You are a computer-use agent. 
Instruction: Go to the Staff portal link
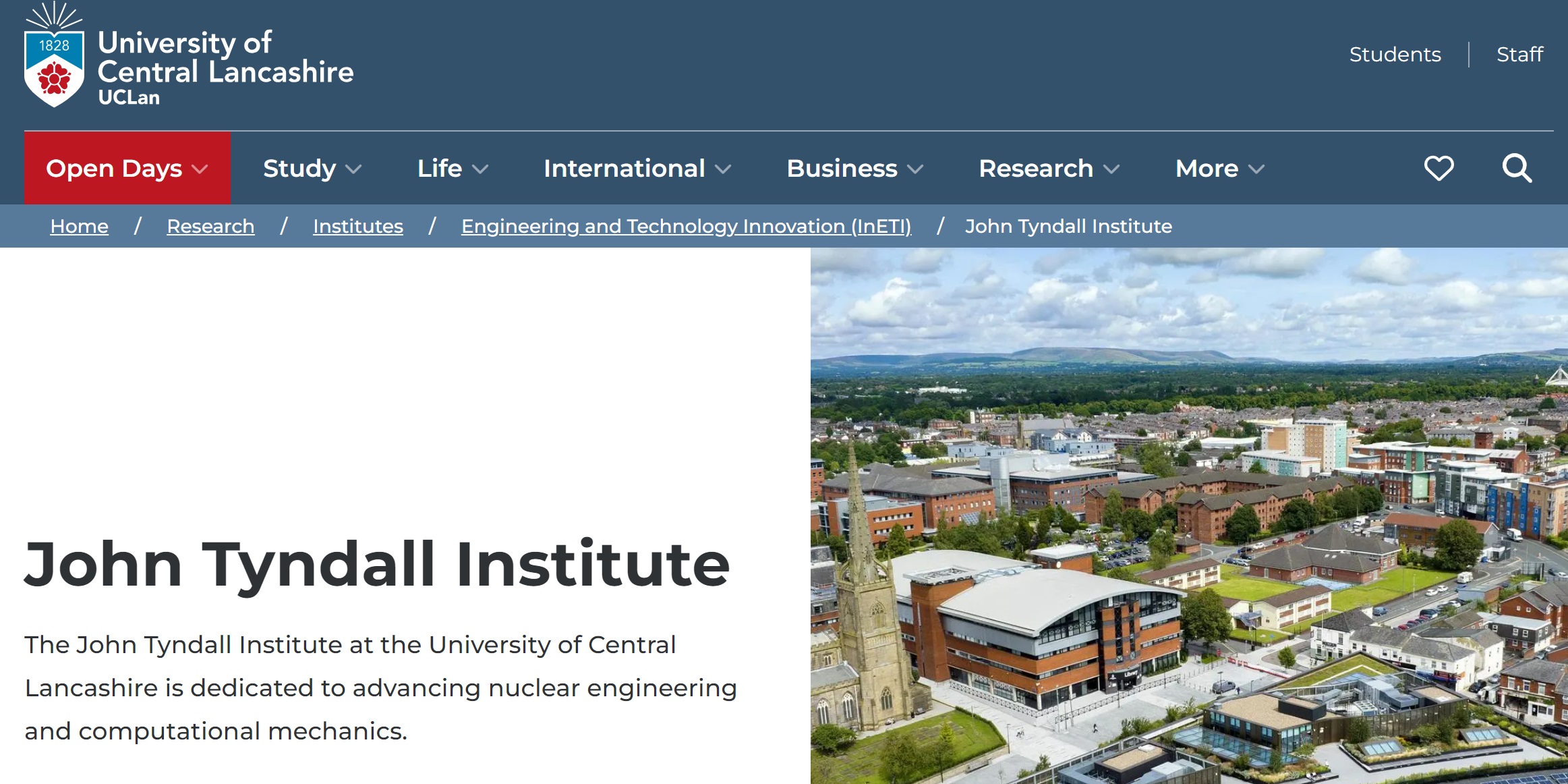pyautogui.click(x=1519, y=54)
